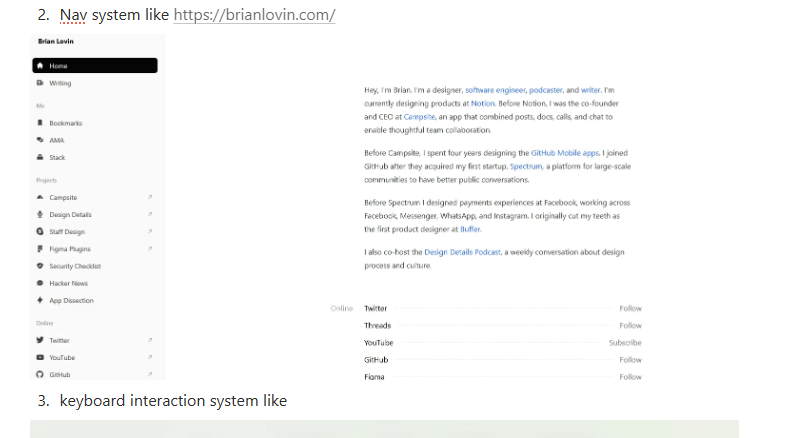The width and height of the screenshot is (785, 438).
Task: Click the Hacker News icon
Action: click(x=40, y=283)
